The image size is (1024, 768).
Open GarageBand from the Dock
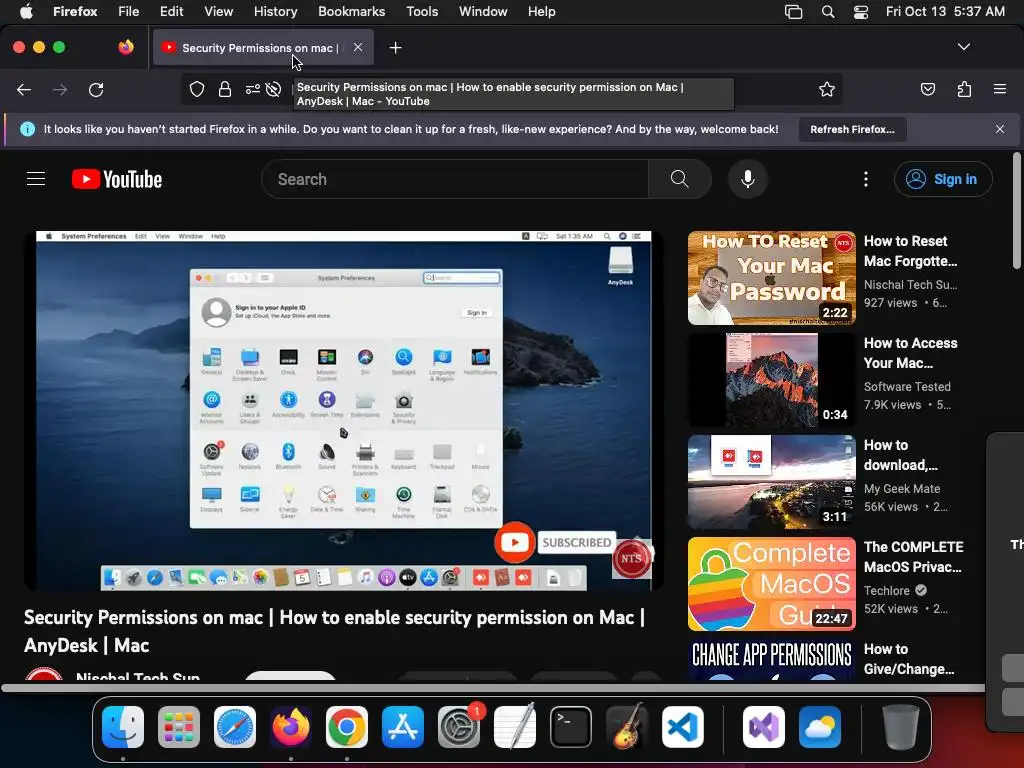coord(626,727)
